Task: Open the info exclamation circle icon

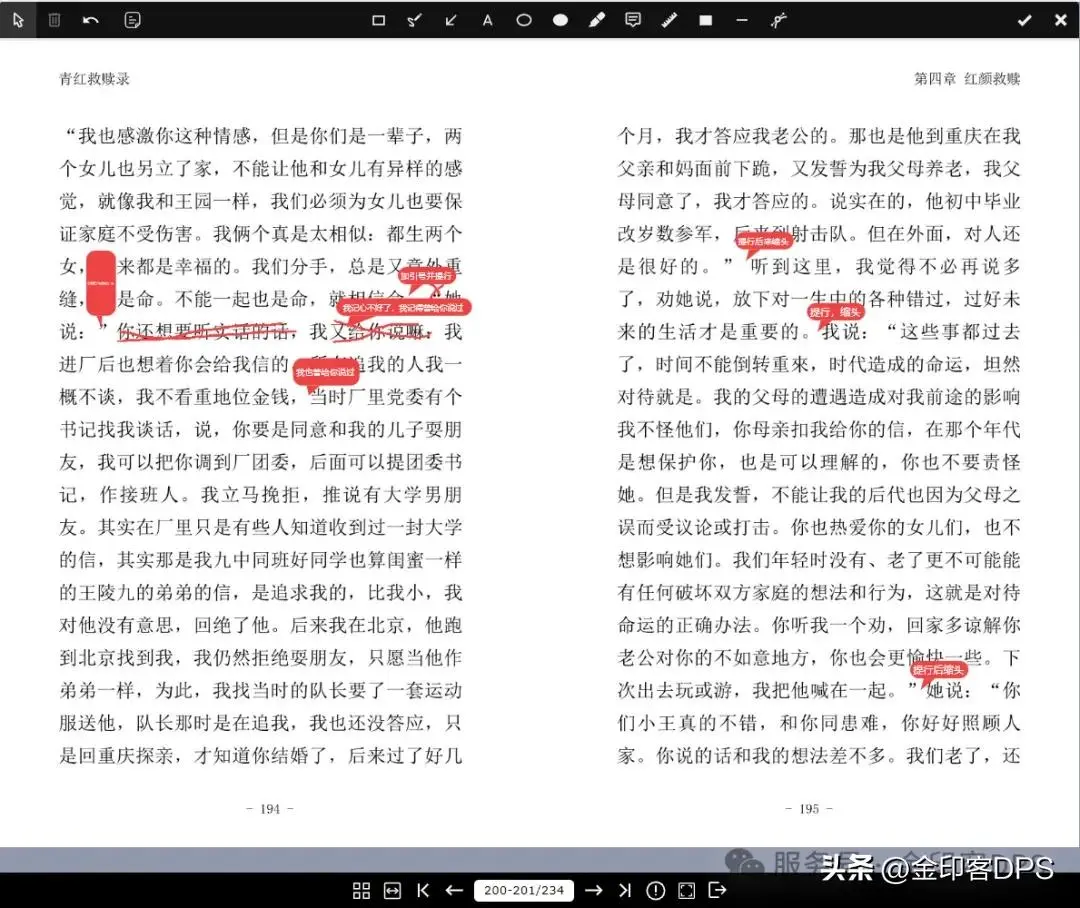Action: 656,890
